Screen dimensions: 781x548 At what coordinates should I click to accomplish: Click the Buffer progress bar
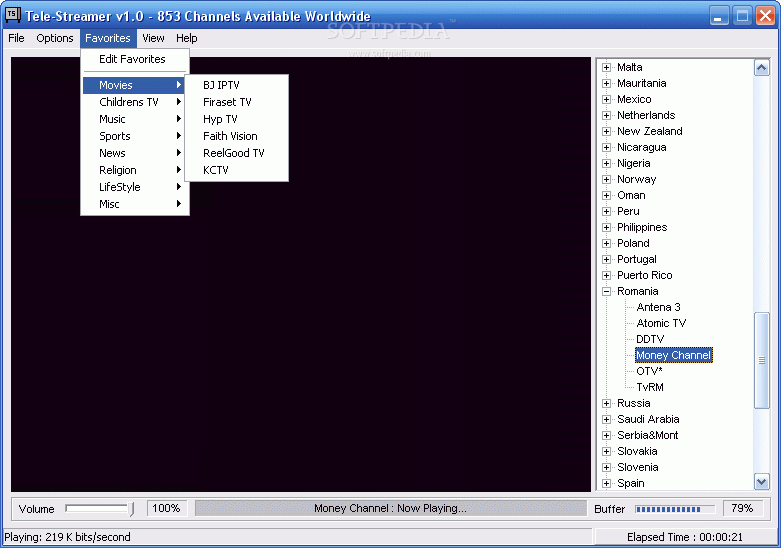[675, 509]
